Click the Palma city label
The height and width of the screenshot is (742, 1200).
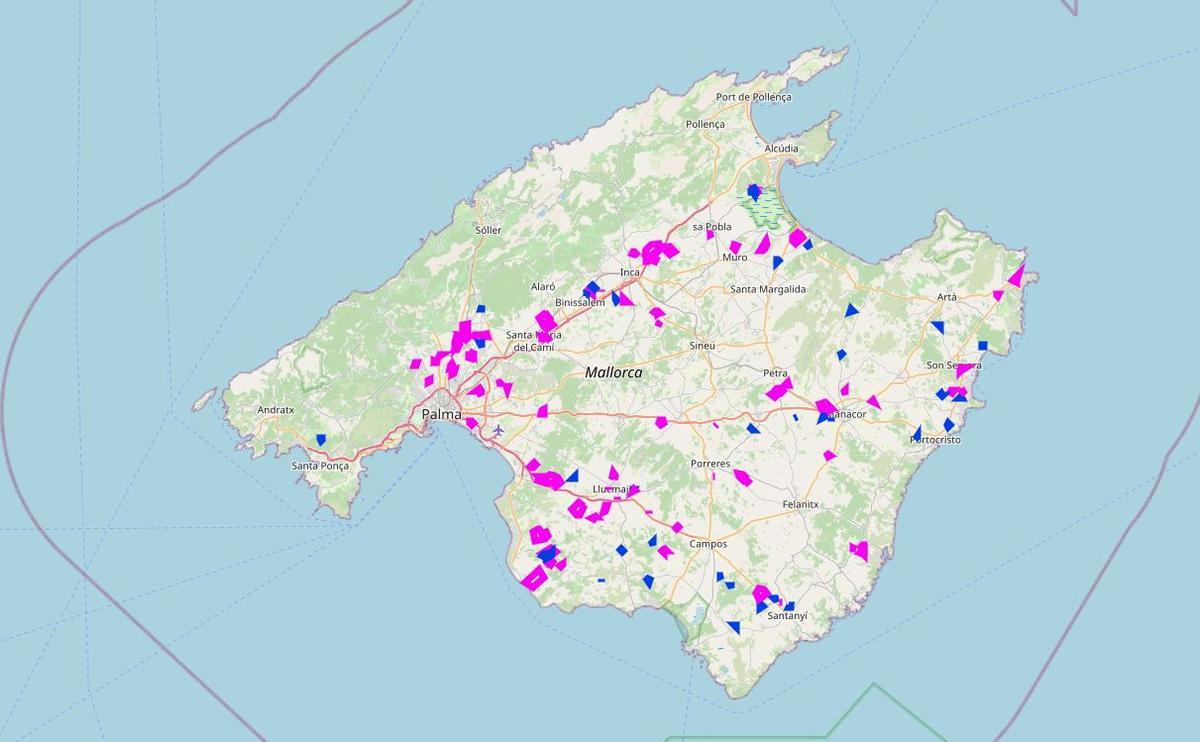point(441,414)
